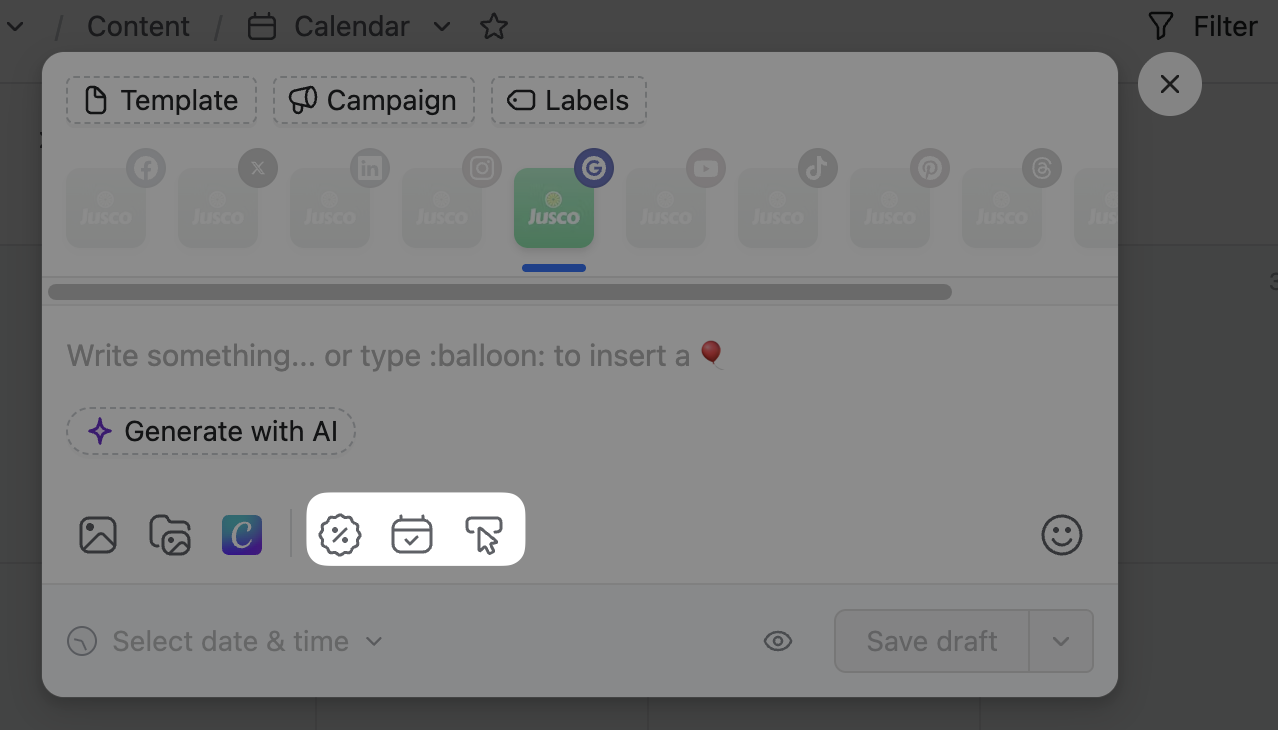Click the profile list horizontal scrollbar

tap(500, 292)
